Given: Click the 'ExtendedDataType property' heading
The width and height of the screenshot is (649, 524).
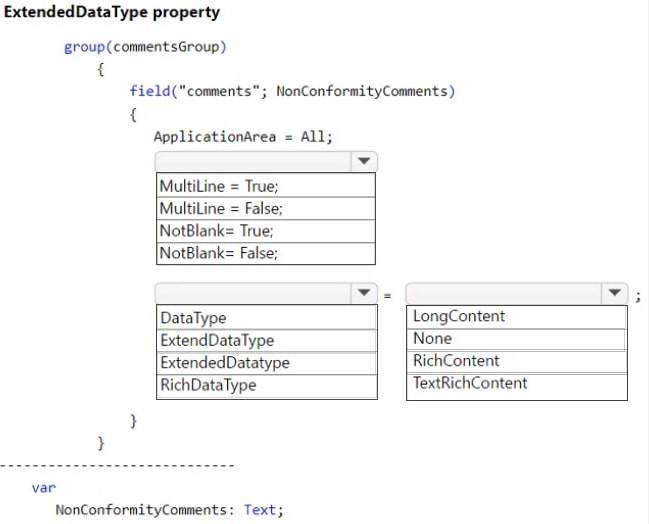Looking at the screenshot, I should [x=112, y=13].
